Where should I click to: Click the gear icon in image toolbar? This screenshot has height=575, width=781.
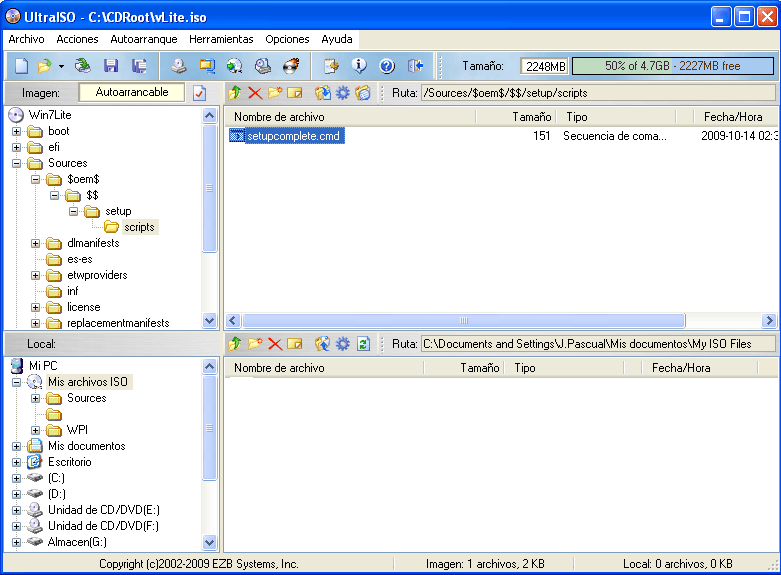click(x=343, y=93)
